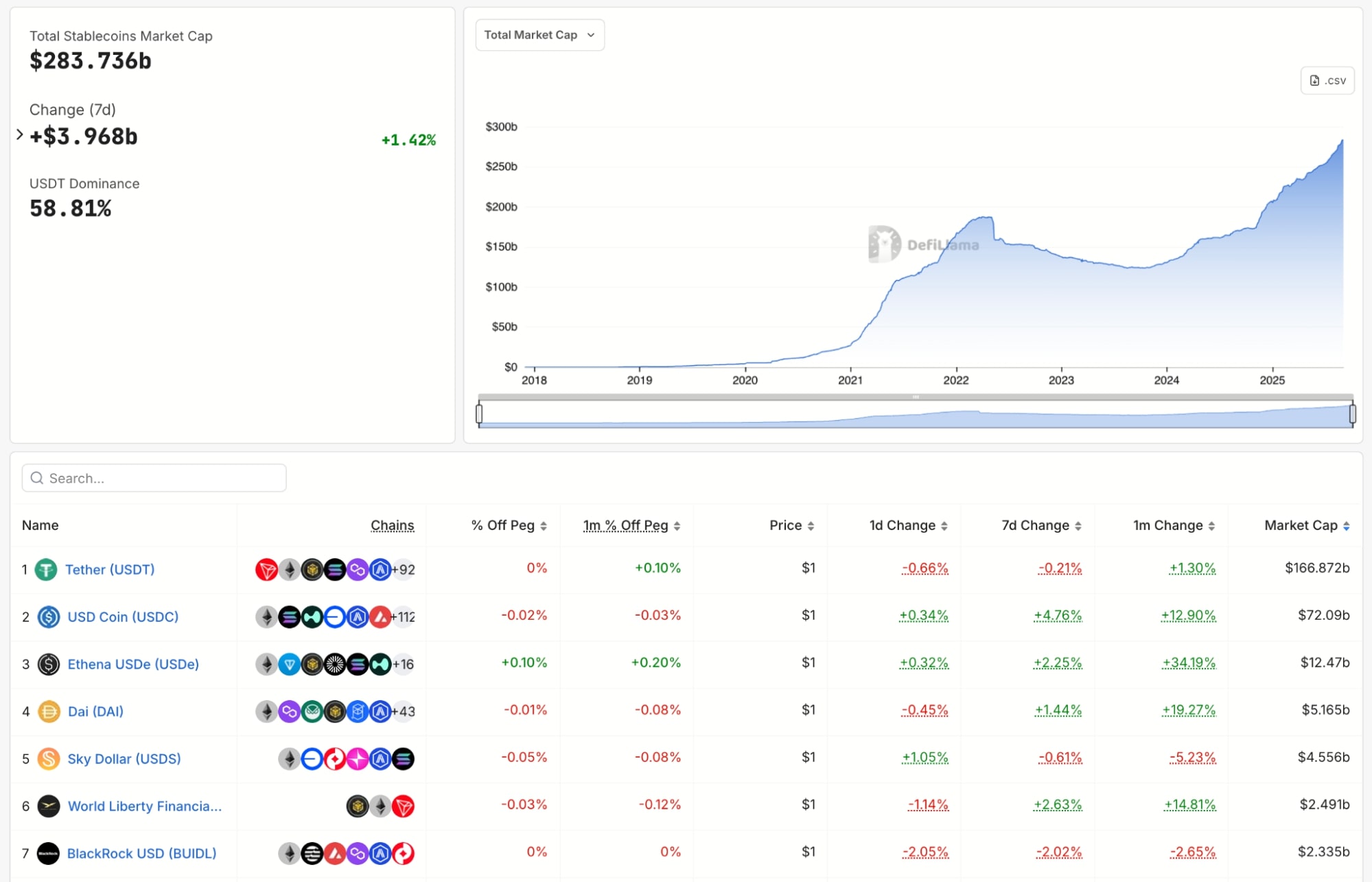Click the Polygon chain icon in Dai row
1372x882 pixels.
pos(290,712)
